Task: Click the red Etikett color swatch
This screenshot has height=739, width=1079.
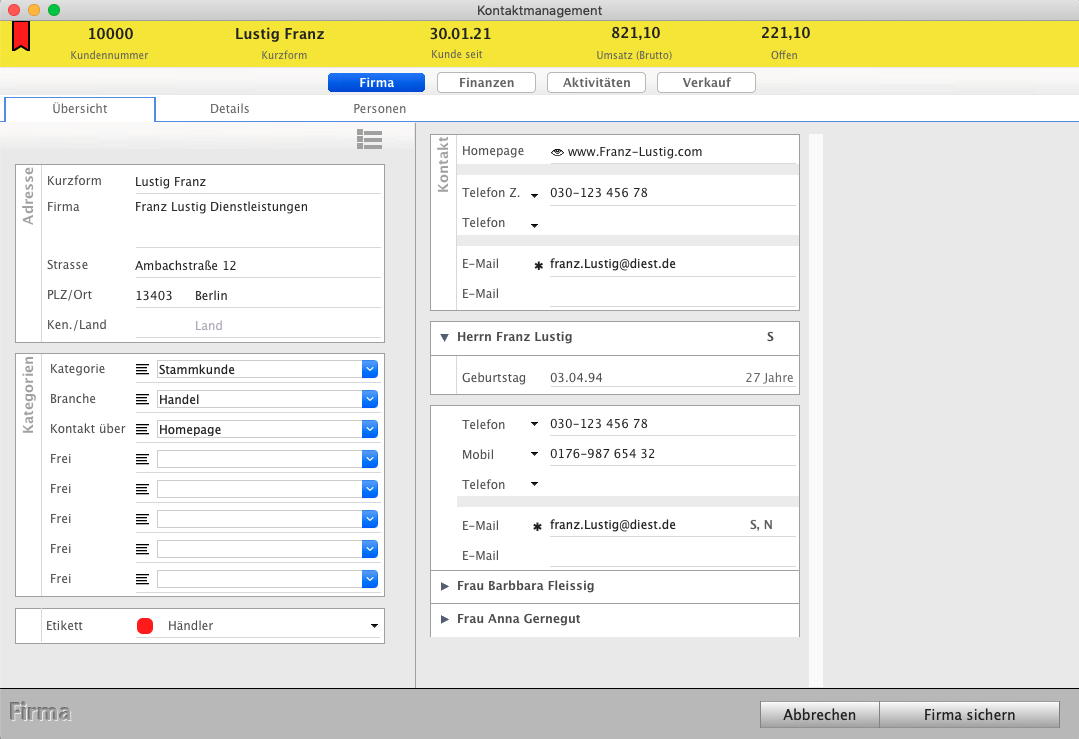Action: [x=145, y=626]
